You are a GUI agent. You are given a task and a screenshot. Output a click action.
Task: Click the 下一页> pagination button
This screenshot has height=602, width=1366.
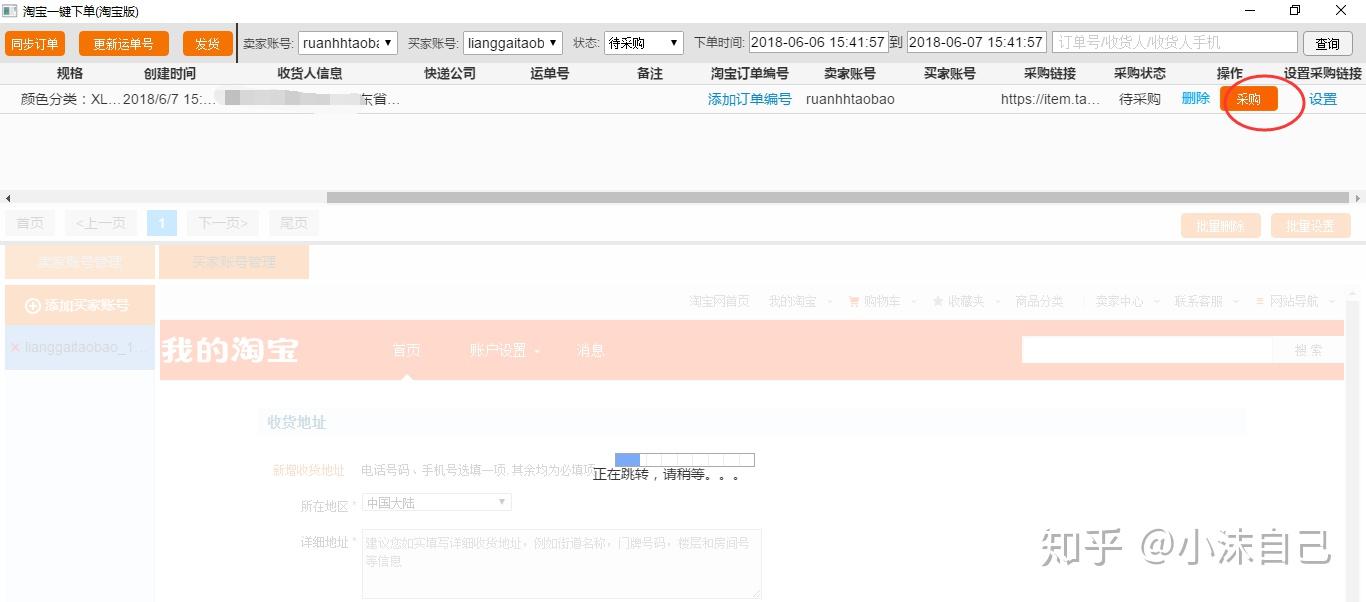pyautogui.click(x=222, y=223)
